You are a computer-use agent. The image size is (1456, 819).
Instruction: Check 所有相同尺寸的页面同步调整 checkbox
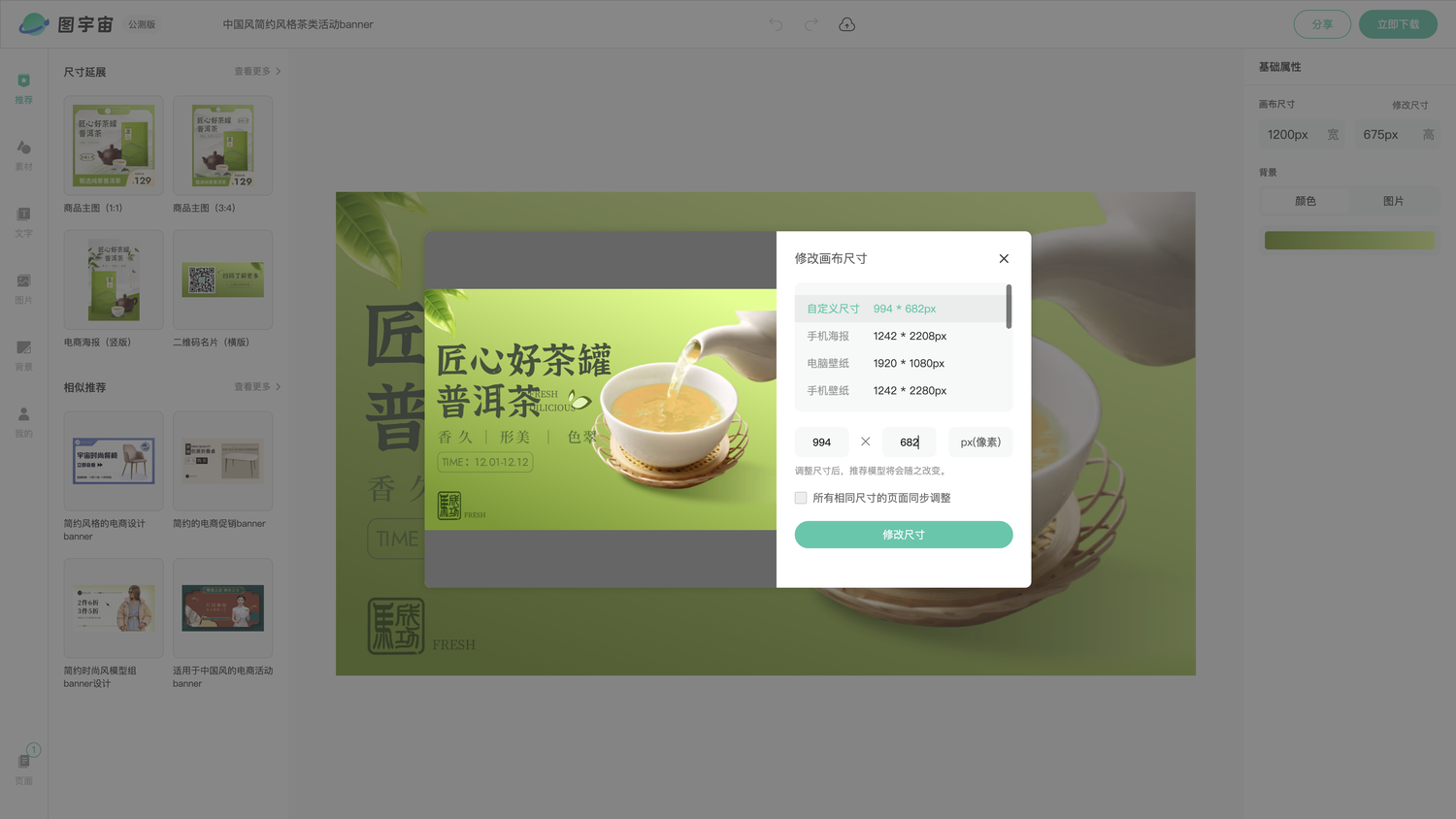click(x=801, y=498)
